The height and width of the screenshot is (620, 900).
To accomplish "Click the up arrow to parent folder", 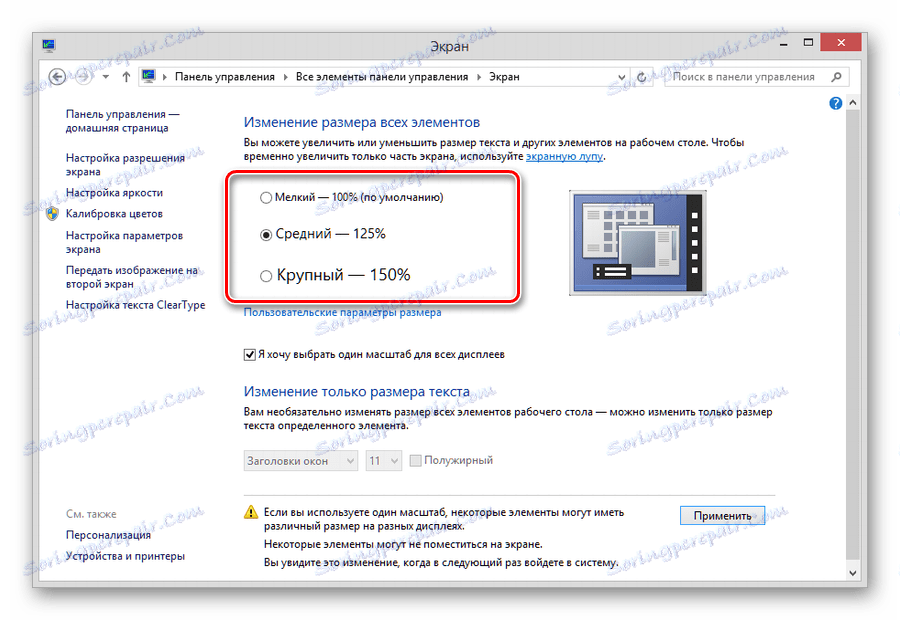I will point(125,76).
